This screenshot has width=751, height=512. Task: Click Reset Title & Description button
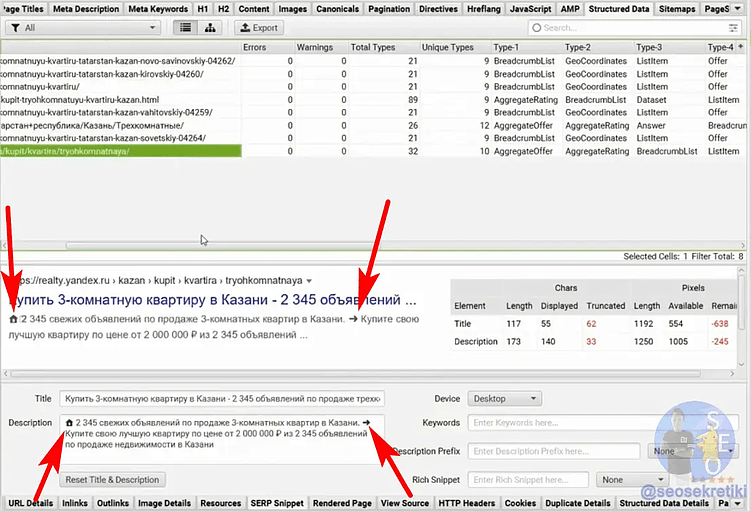(112, 479)
